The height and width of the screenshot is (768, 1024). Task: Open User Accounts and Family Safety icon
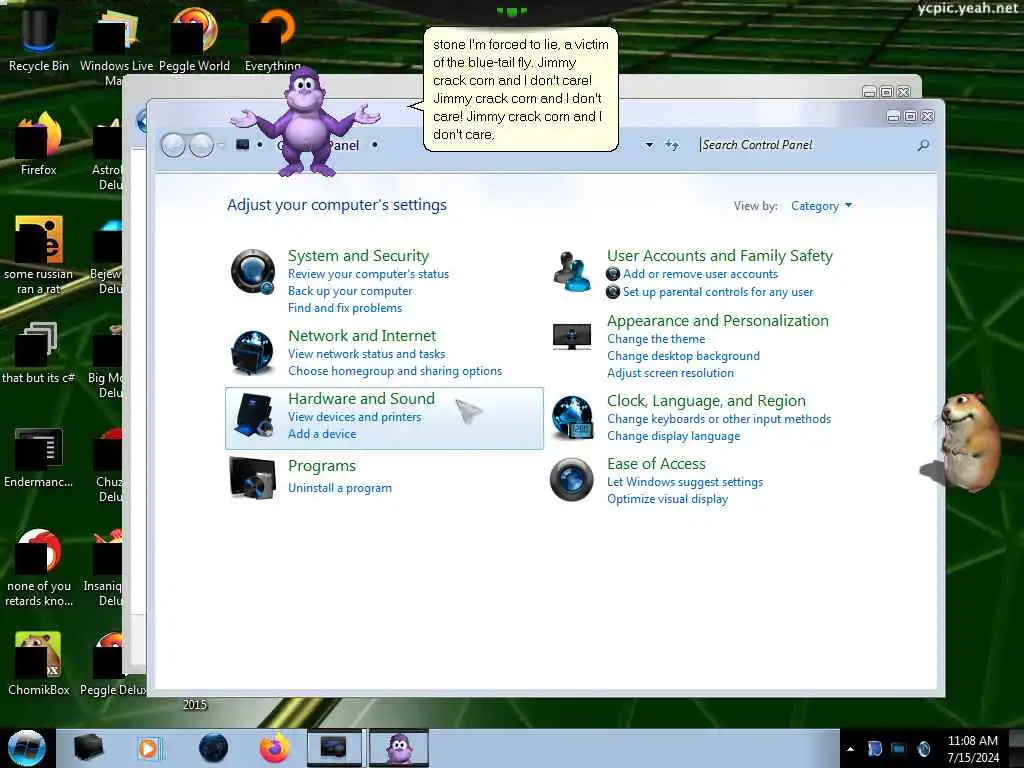click(572, 272)
